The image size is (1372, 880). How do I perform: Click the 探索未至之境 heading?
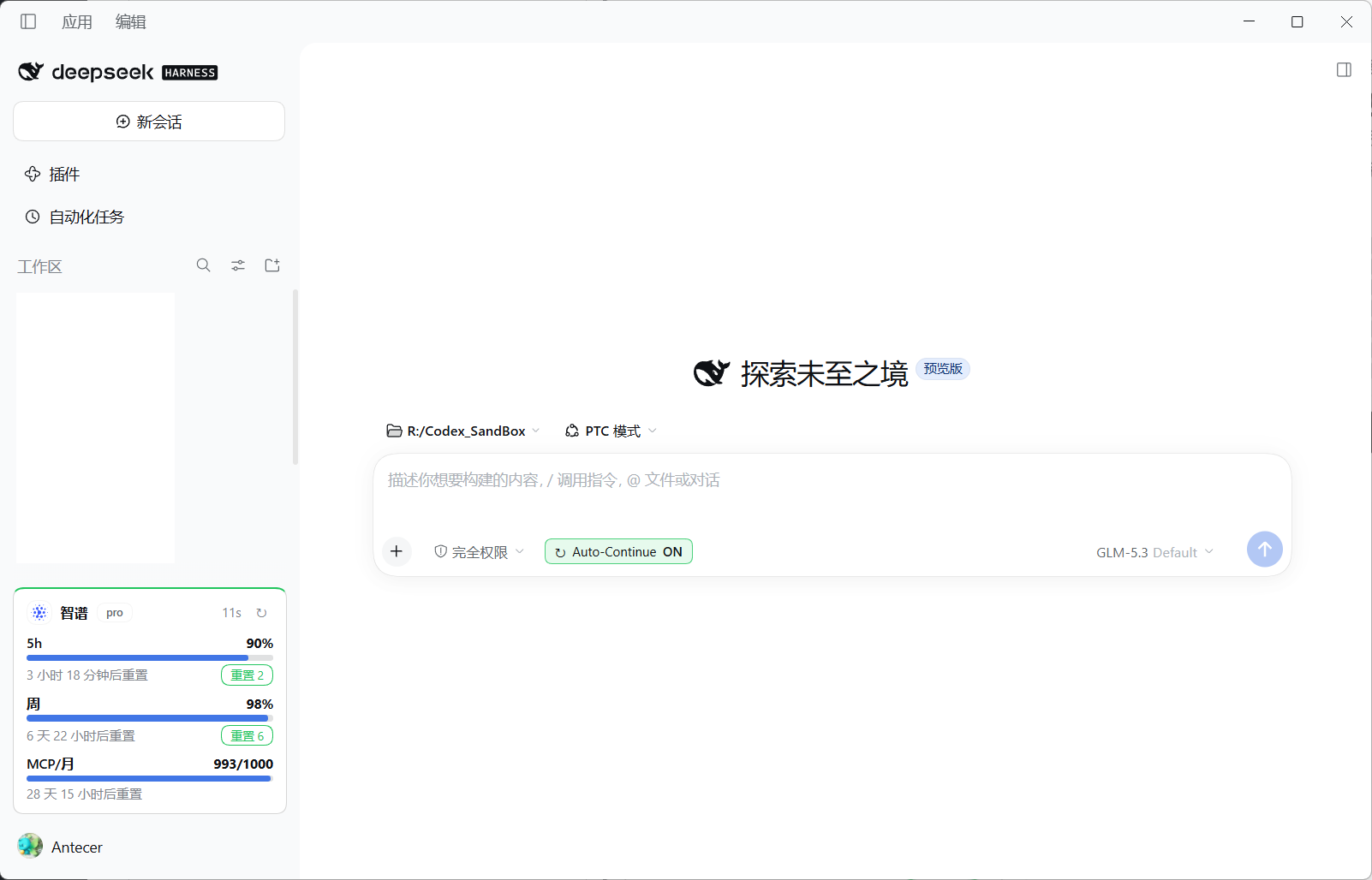[x=824, y=373]
